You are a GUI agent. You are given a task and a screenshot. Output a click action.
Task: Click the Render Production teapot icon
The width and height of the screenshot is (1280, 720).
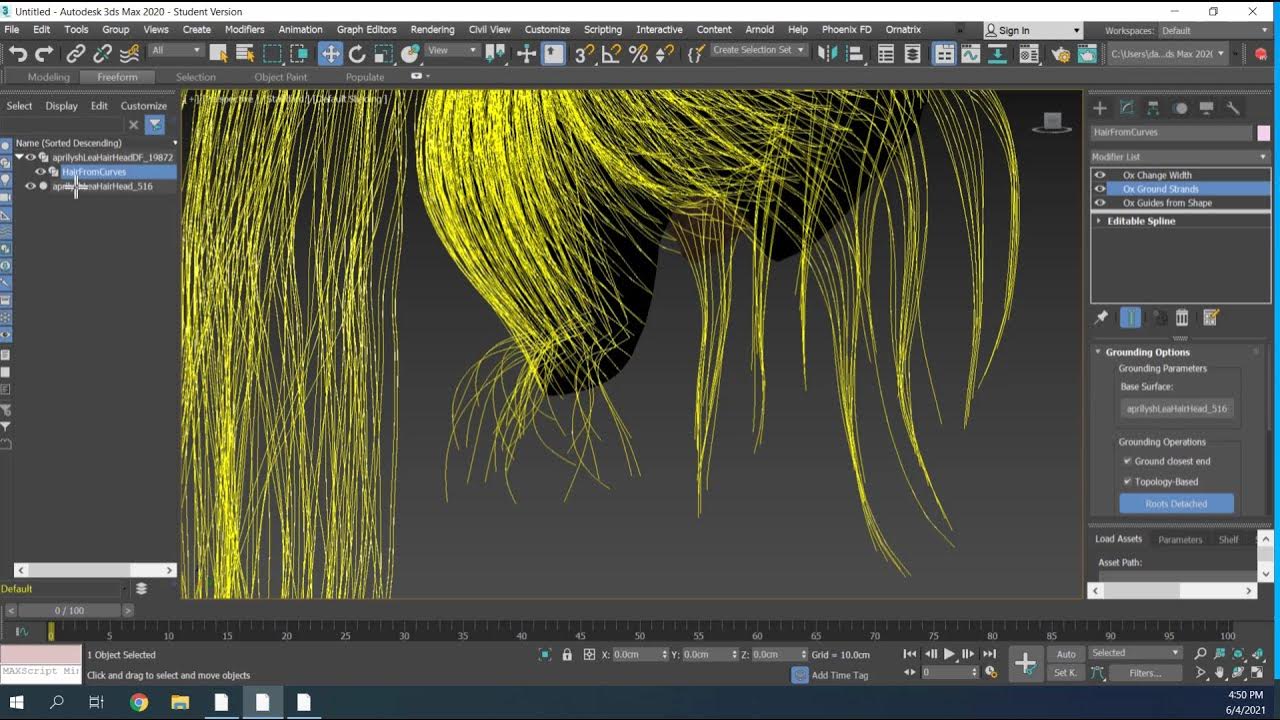[1087, 54]
